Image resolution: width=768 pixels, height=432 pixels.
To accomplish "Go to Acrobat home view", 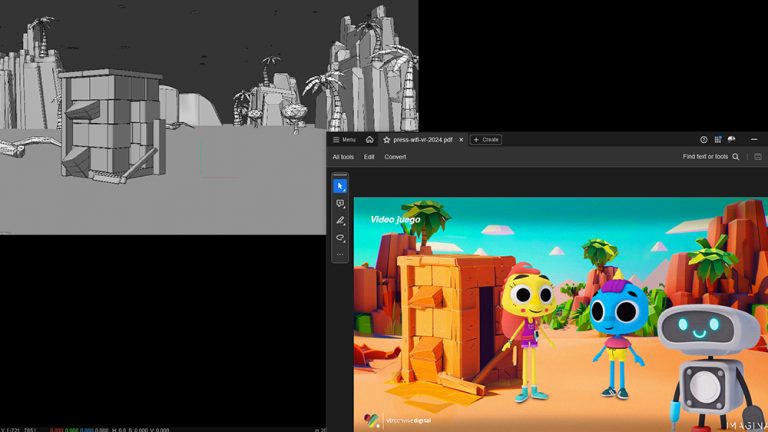I will [370, 140].
